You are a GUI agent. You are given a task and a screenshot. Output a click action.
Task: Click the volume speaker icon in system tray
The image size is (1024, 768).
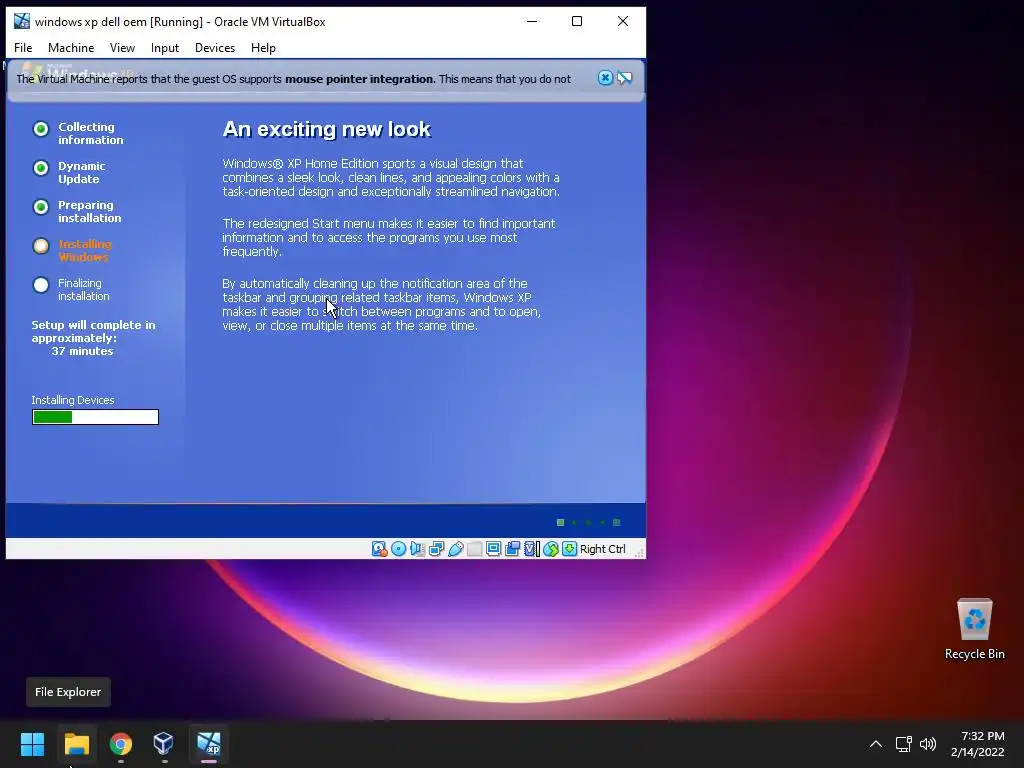pos(928,744)
